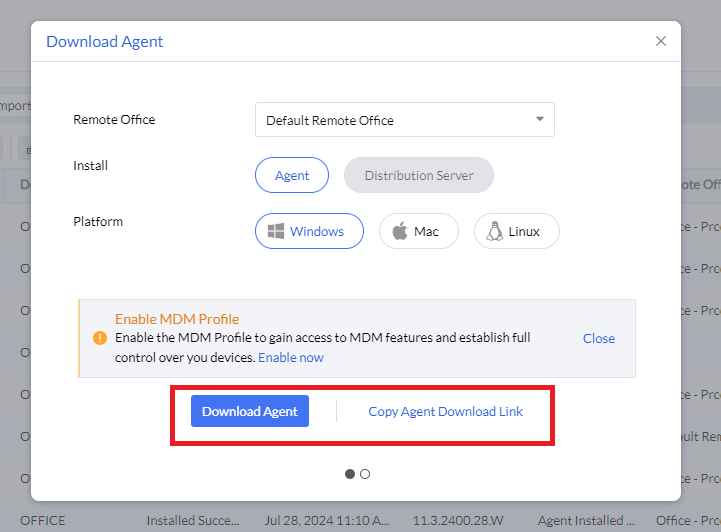Select the Agent install type

point(292,175)
